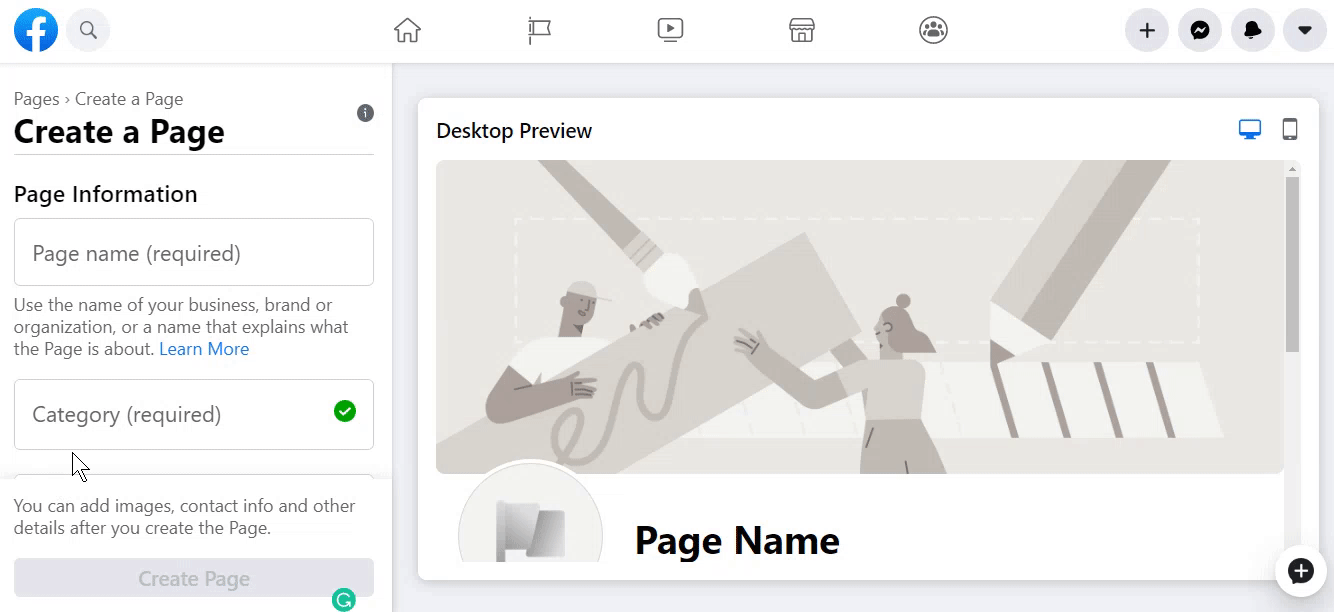This screenshot has height=612, width=1334.
Task: Switch to desktop preview
Action: click(1250, 129)
